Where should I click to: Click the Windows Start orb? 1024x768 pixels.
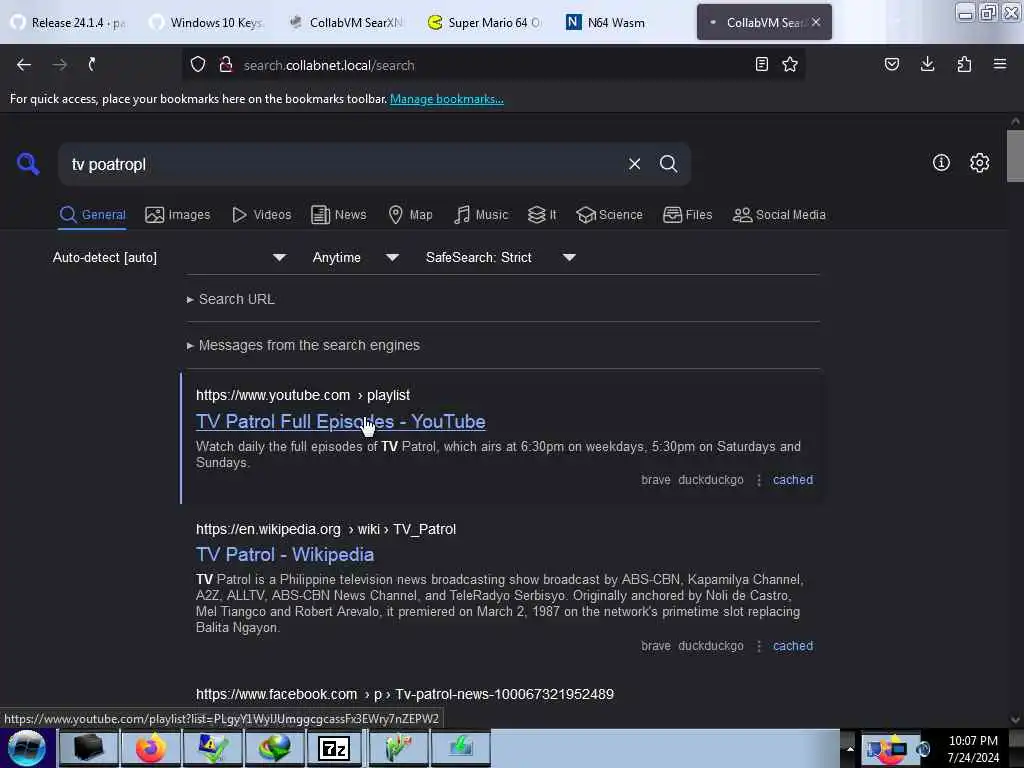27,748
